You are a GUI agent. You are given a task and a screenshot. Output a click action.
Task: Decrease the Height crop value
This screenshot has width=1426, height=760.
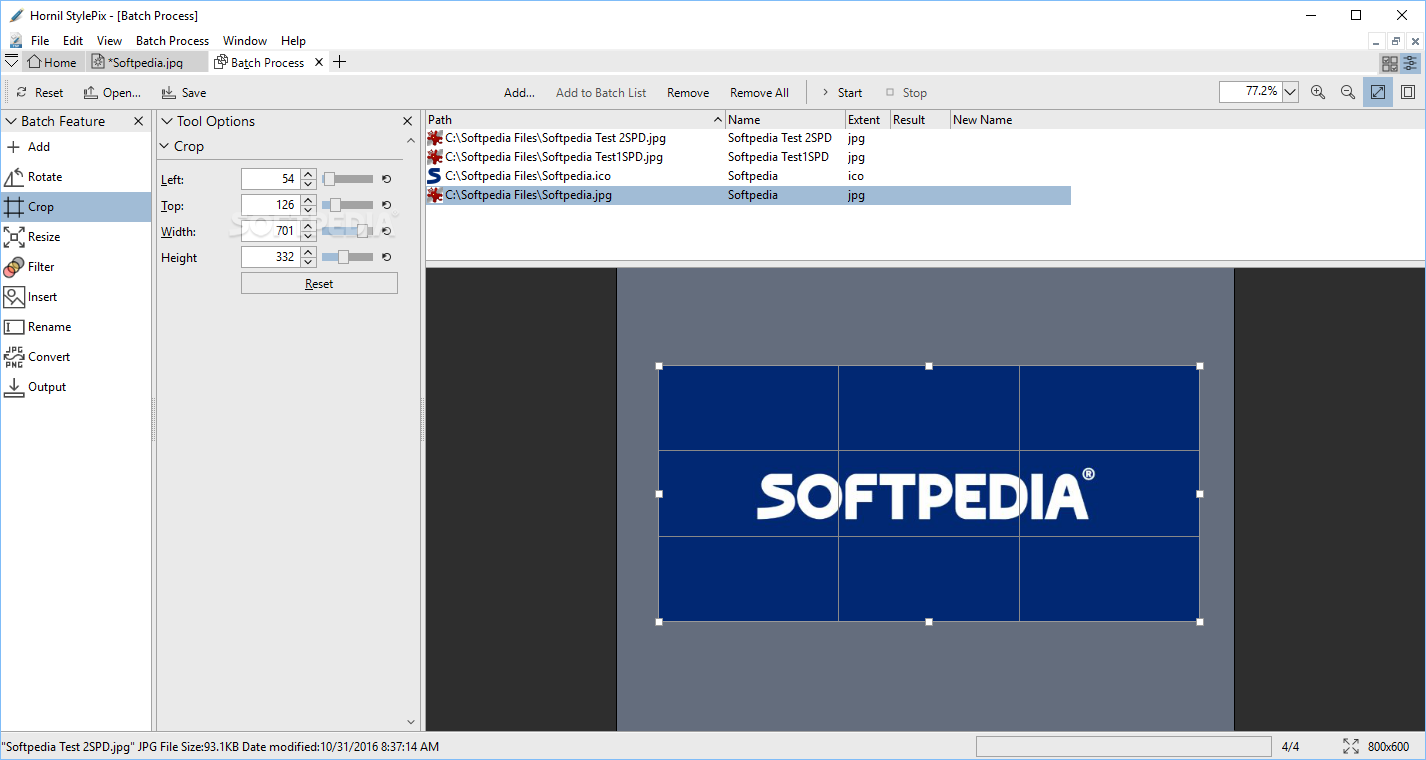point(308,262)
